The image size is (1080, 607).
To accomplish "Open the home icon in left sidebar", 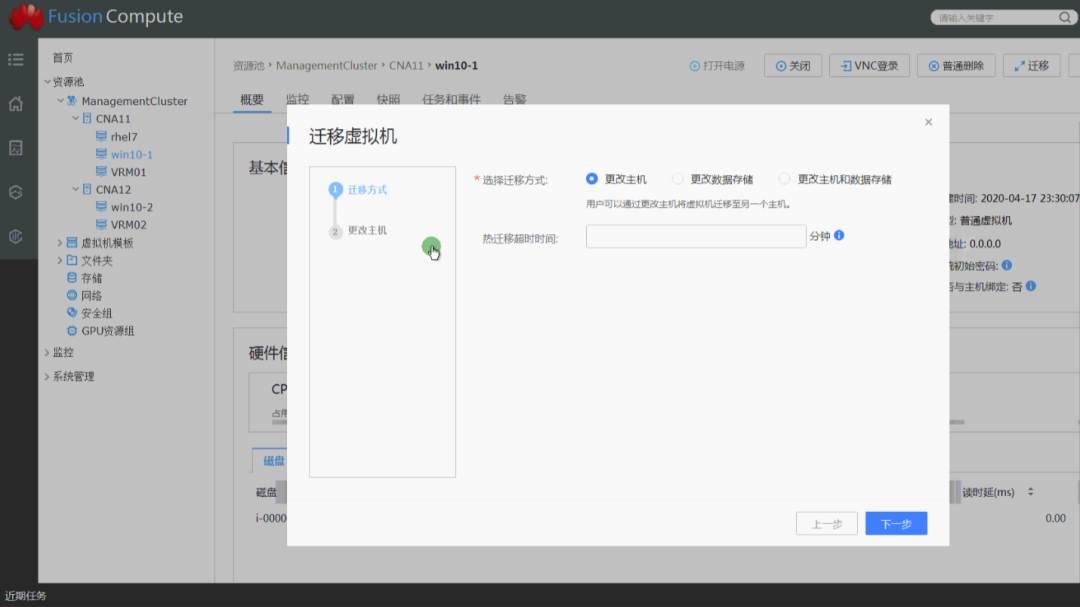I will pyautogui.click(x=16, y=104).
